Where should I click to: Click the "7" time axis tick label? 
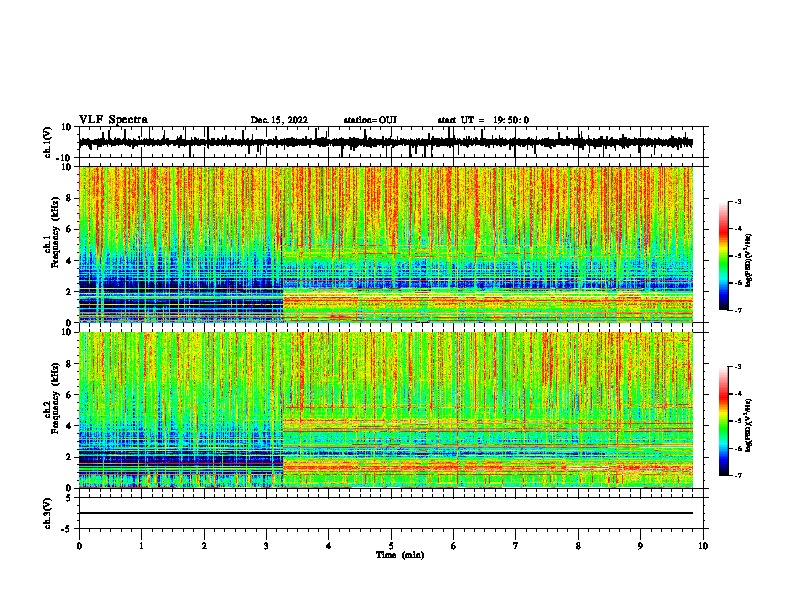point(516,546)
